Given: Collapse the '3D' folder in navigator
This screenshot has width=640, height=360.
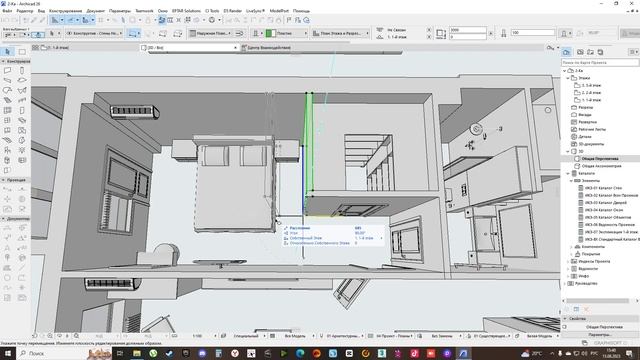Looking at the screenshot, I should pos(568,151).
